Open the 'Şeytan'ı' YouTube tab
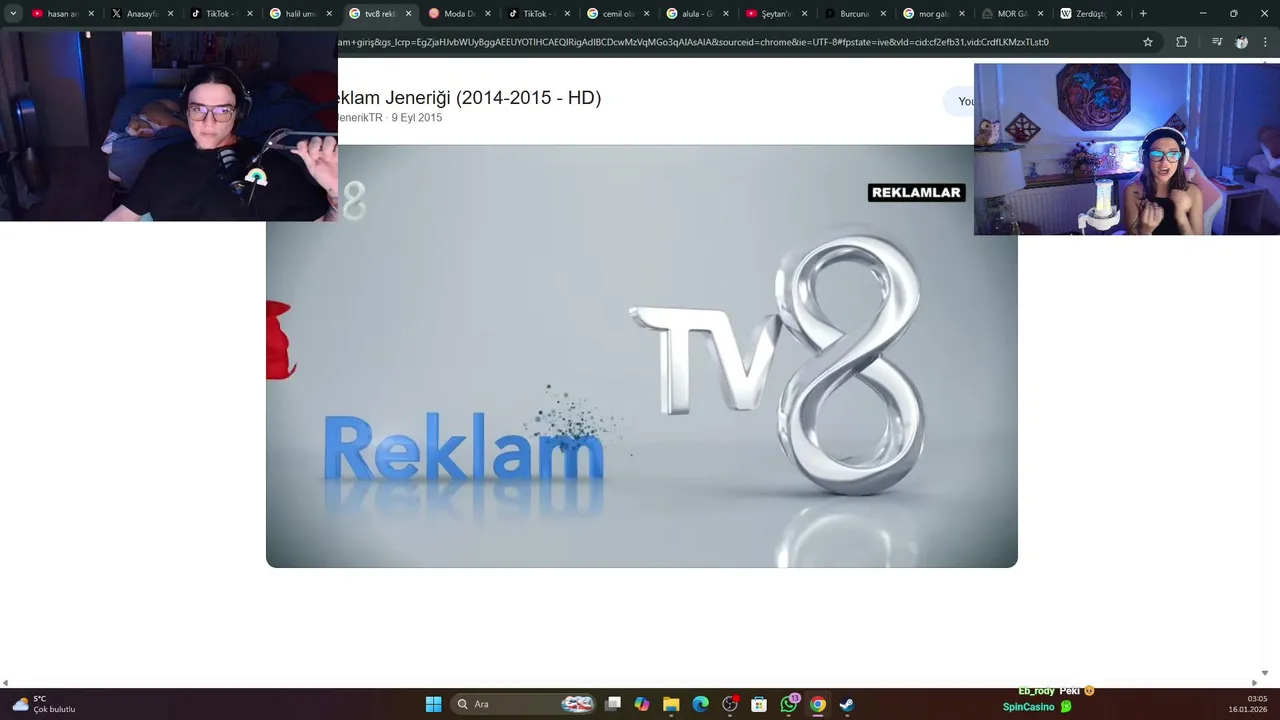Viewport: 1280px width, 720px height. pos(775,14)
